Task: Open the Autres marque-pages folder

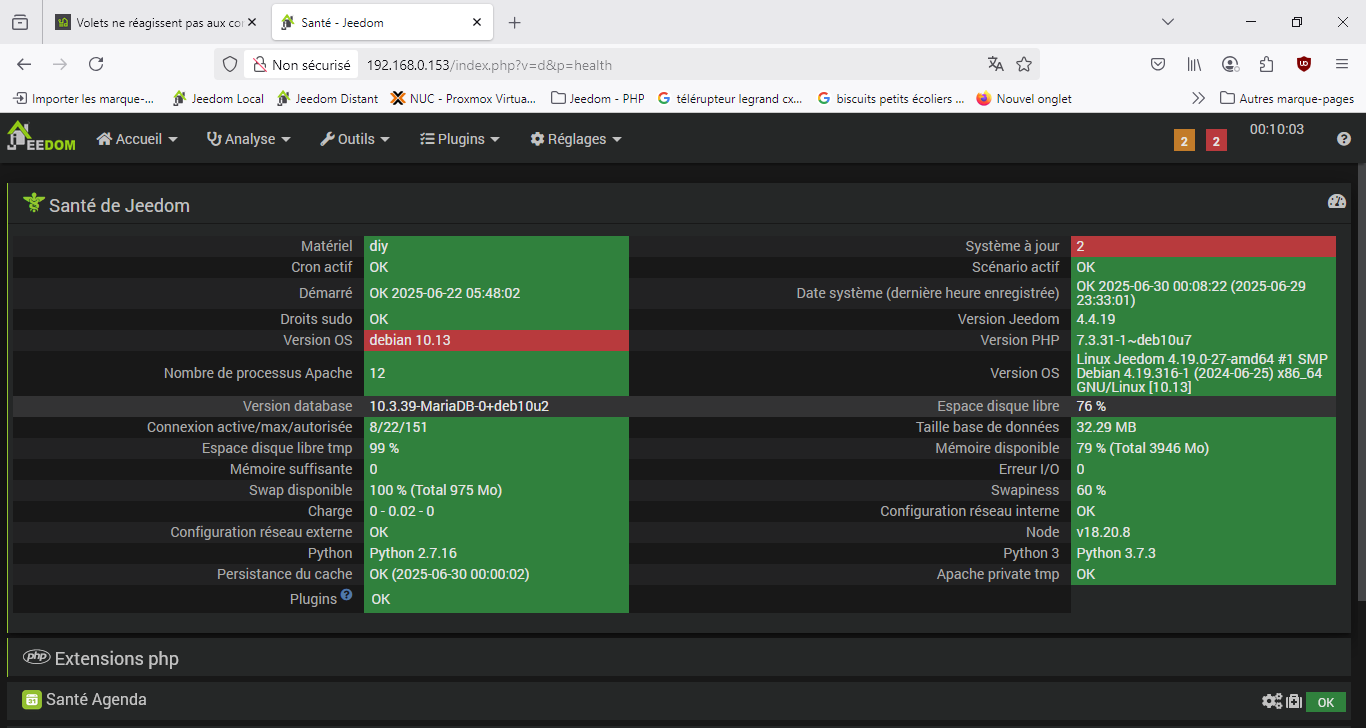Action: (1287, 98)
